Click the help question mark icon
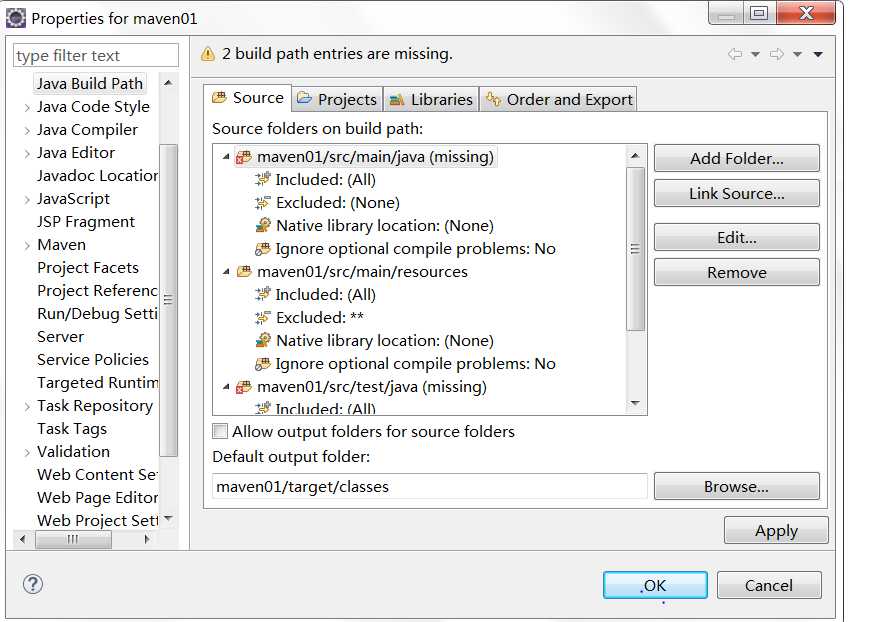The height and width of the screenshot is (622, 869). point(33,584)
